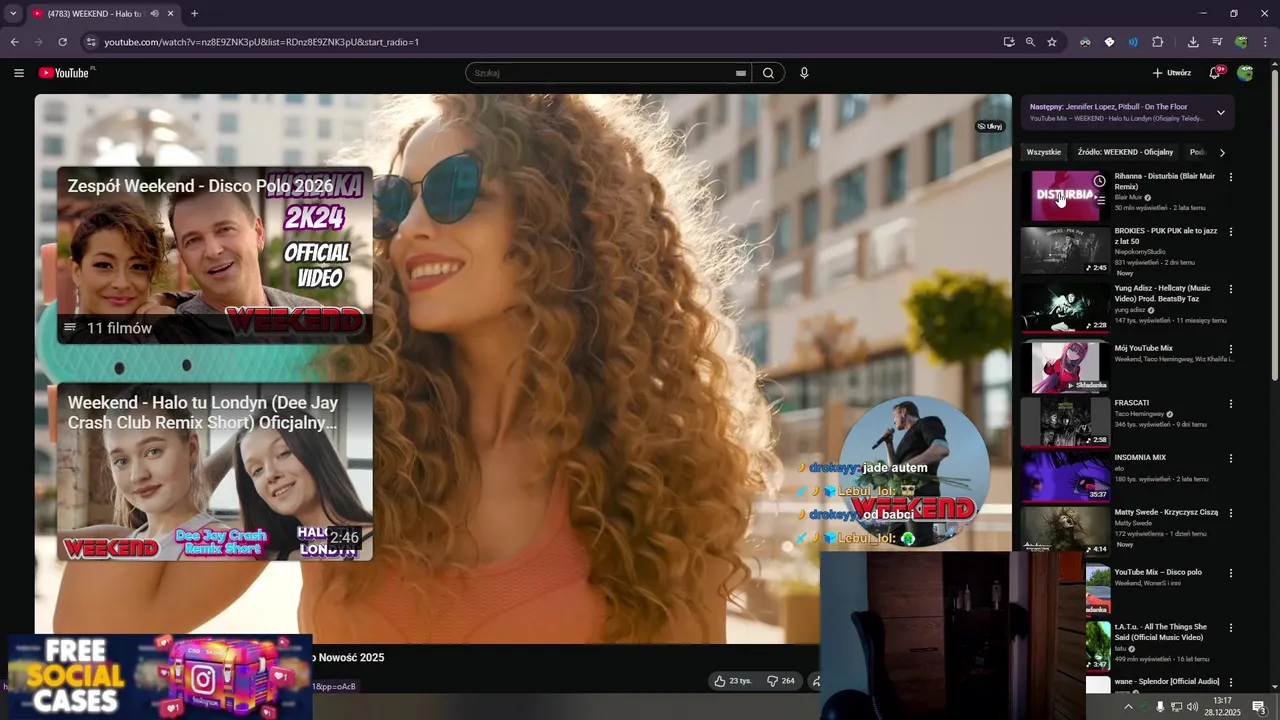Open the INSOMNIA MIX thumbnail
The width and height of the screenshot is (1280, 720).
1065,476
